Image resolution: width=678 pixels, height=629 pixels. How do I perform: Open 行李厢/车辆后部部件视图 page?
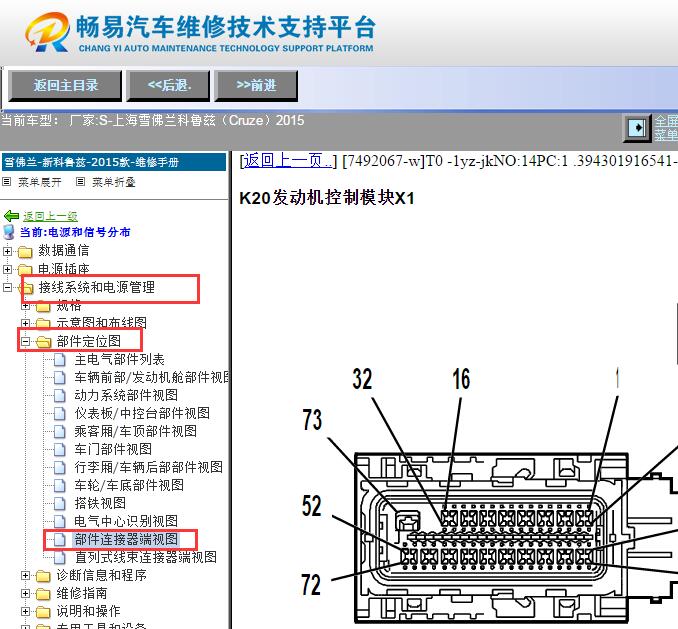[148, 467]
